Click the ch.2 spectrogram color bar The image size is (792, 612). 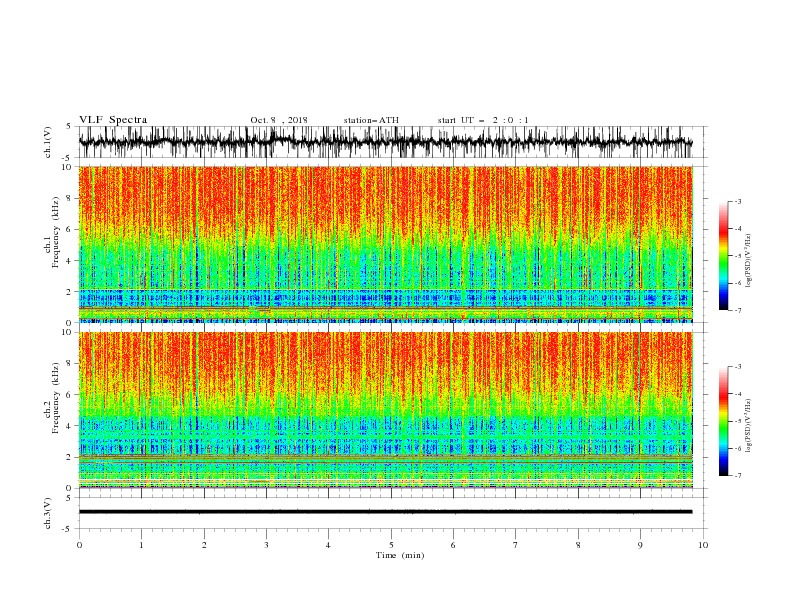click(x=723, y=421)
